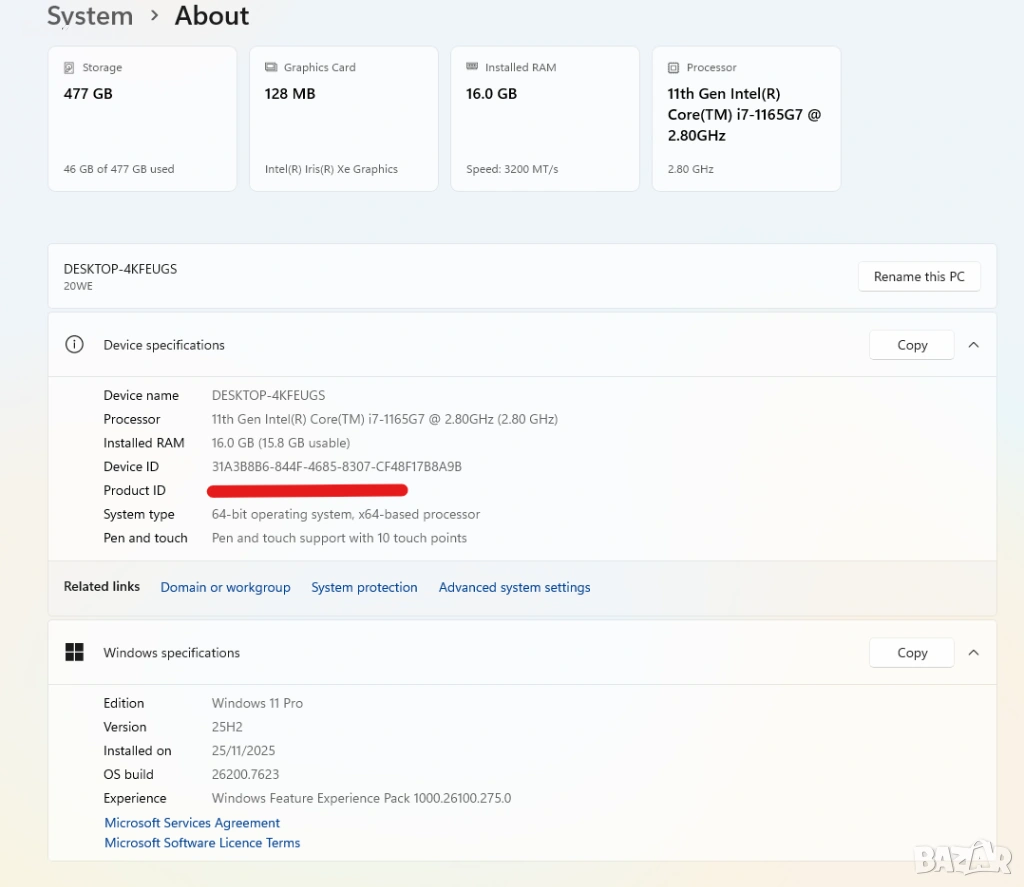
Task: Click the Installed RAM icon
Action: (472, 67)
